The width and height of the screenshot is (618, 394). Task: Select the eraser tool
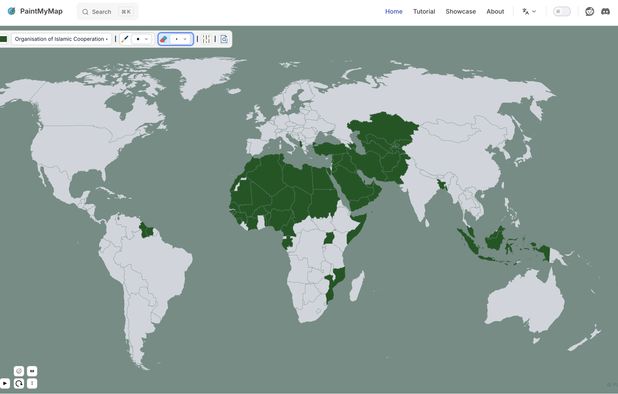point(164,39)
